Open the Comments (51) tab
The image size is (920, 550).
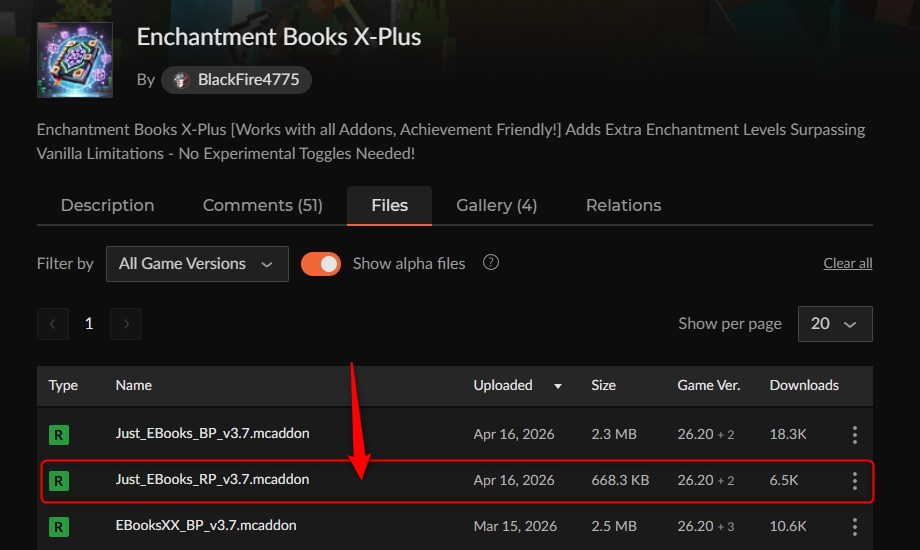pos(262,205)
